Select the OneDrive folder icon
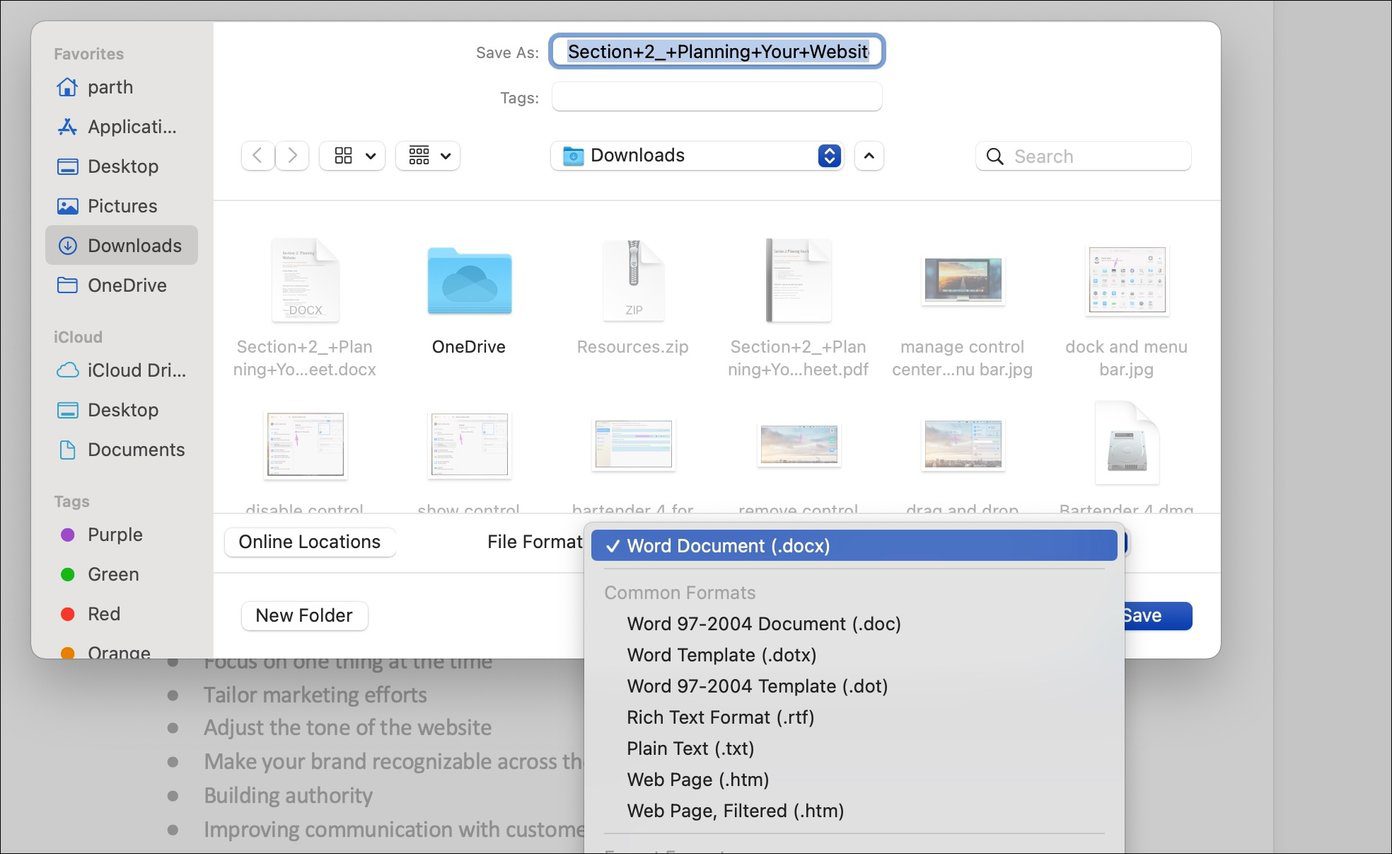 click(x=469, y=282)
